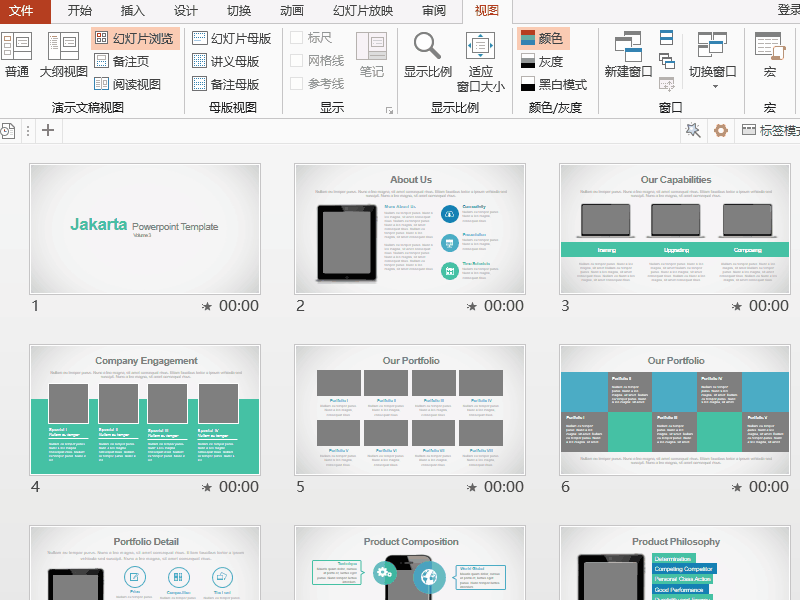Select slide 1 Jakarta title thumbnail

pos(145,229)
